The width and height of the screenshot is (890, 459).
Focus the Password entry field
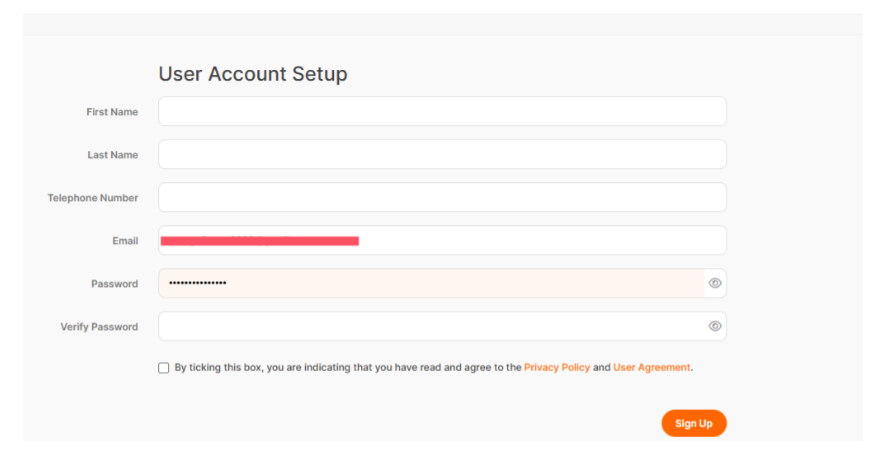(x=430, y=283)
